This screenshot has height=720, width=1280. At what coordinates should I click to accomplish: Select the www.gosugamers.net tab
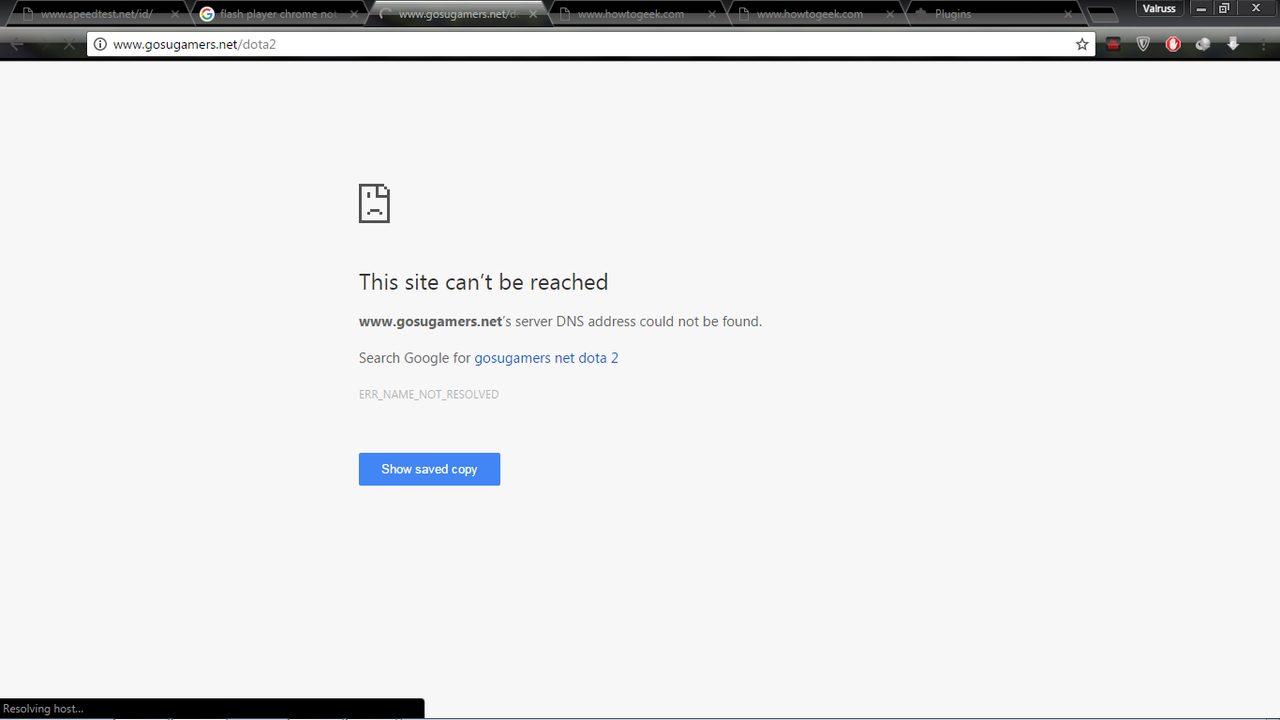tap(456, 14)
